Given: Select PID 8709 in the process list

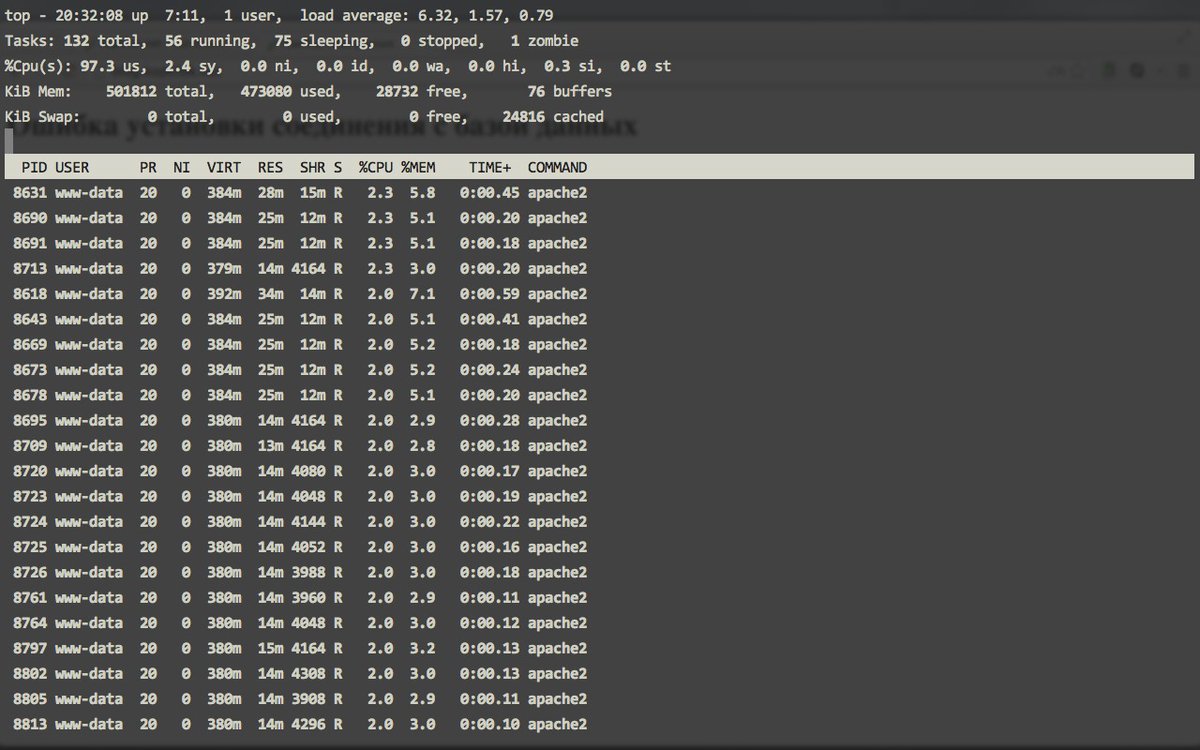Looking at the screenshot, I should 30,446.
